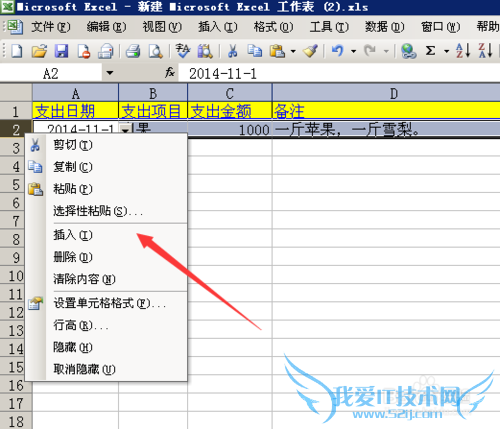
Task: Click the Name Box showing A2
Action: [x=51, y=73]
